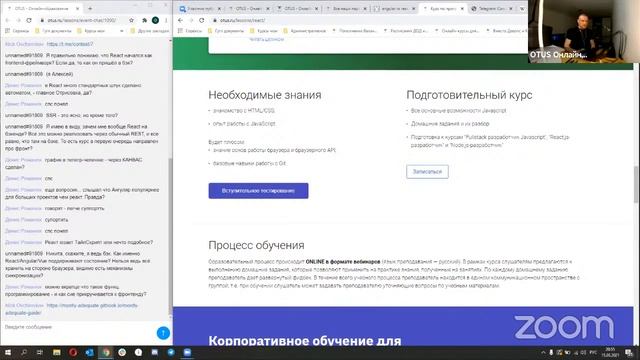Open the Telegram taskbar icon

click(x=171, y=352)
